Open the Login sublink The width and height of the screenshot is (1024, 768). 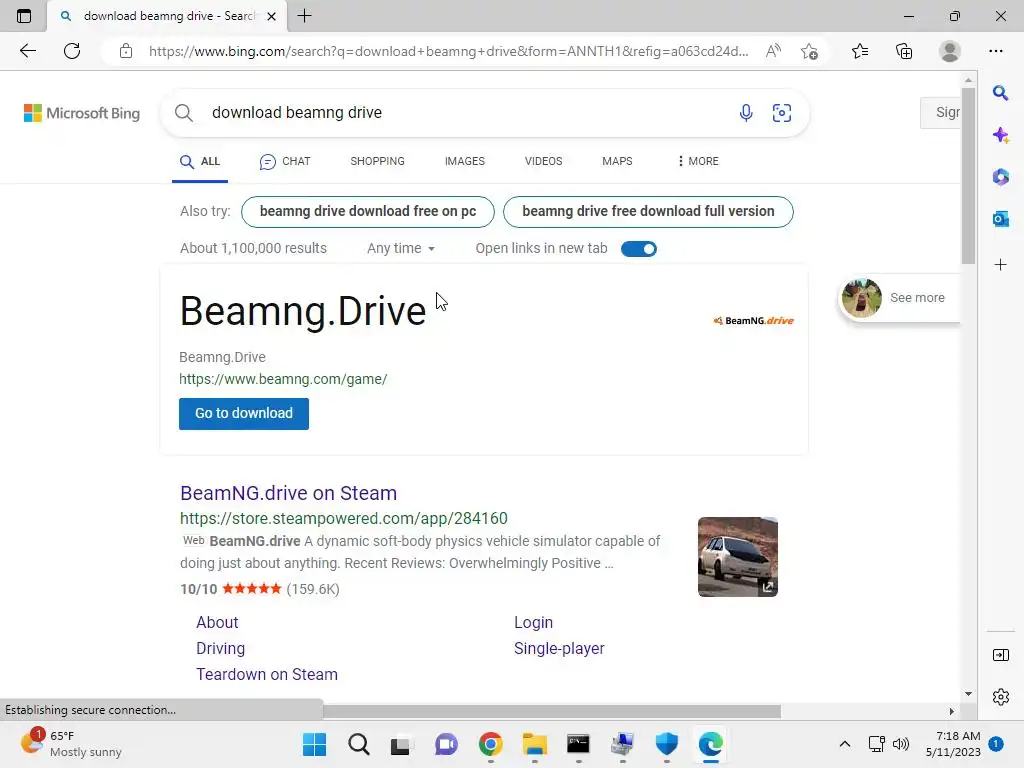(x=534, y=622)
